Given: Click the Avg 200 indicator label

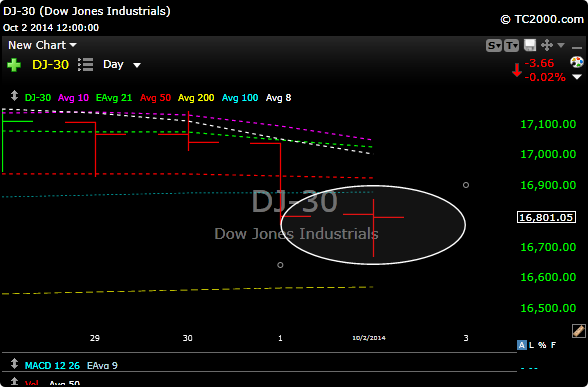Looking at the screenshot, I should [196, 98].
